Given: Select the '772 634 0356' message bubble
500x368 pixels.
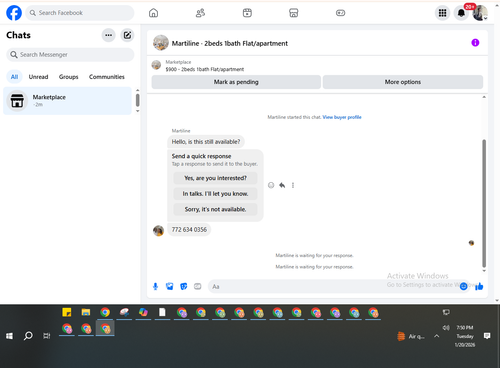Looking at the screenshot, I should [189, 230].
